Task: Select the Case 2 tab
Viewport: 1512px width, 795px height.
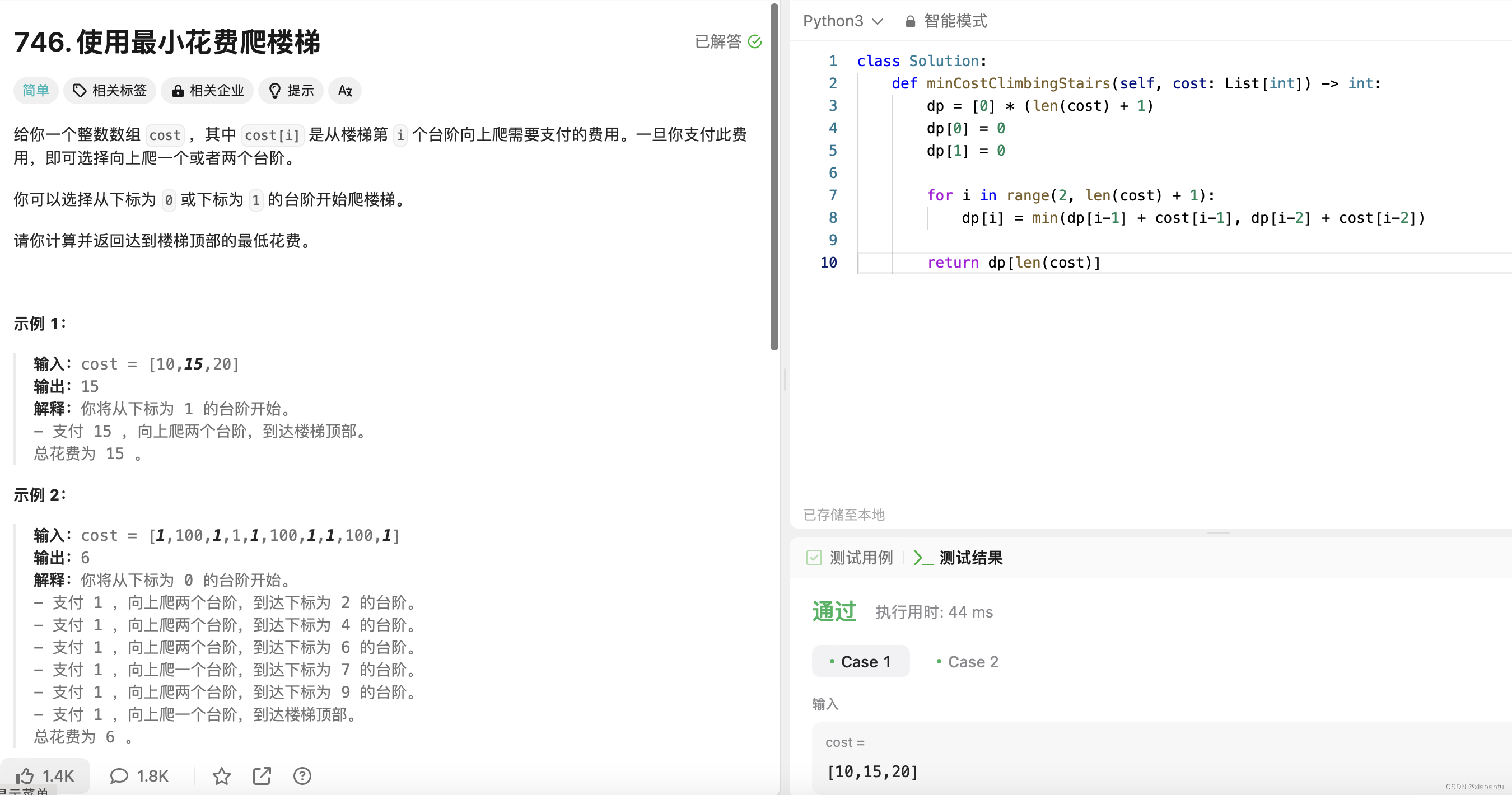Action: (967, 661)
